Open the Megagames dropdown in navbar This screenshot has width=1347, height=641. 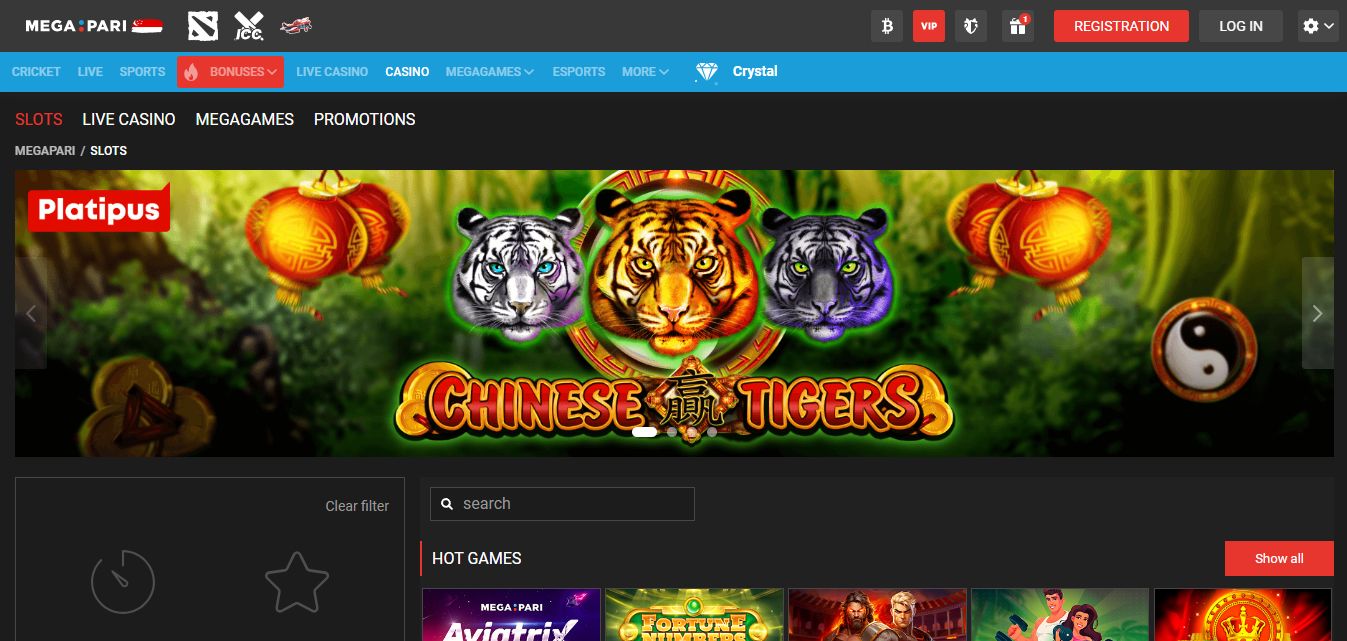point(489,72)
